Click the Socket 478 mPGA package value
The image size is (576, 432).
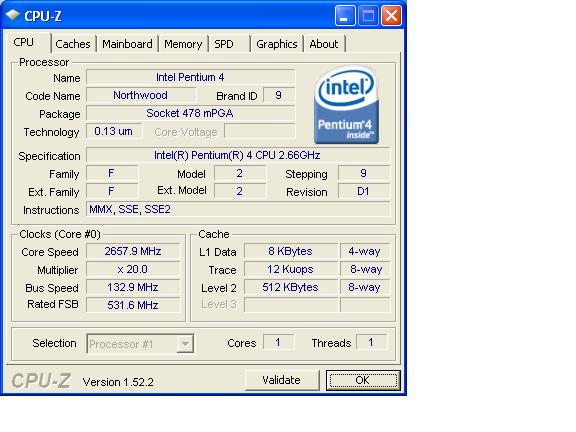(190, 113)
